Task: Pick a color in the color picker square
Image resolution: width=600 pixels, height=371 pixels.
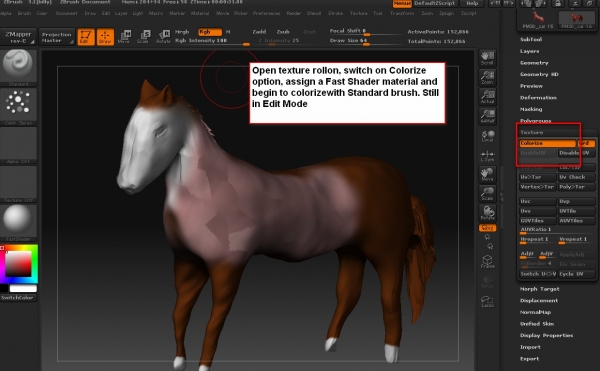Action: pyautogui.click(x=18, y=264)
